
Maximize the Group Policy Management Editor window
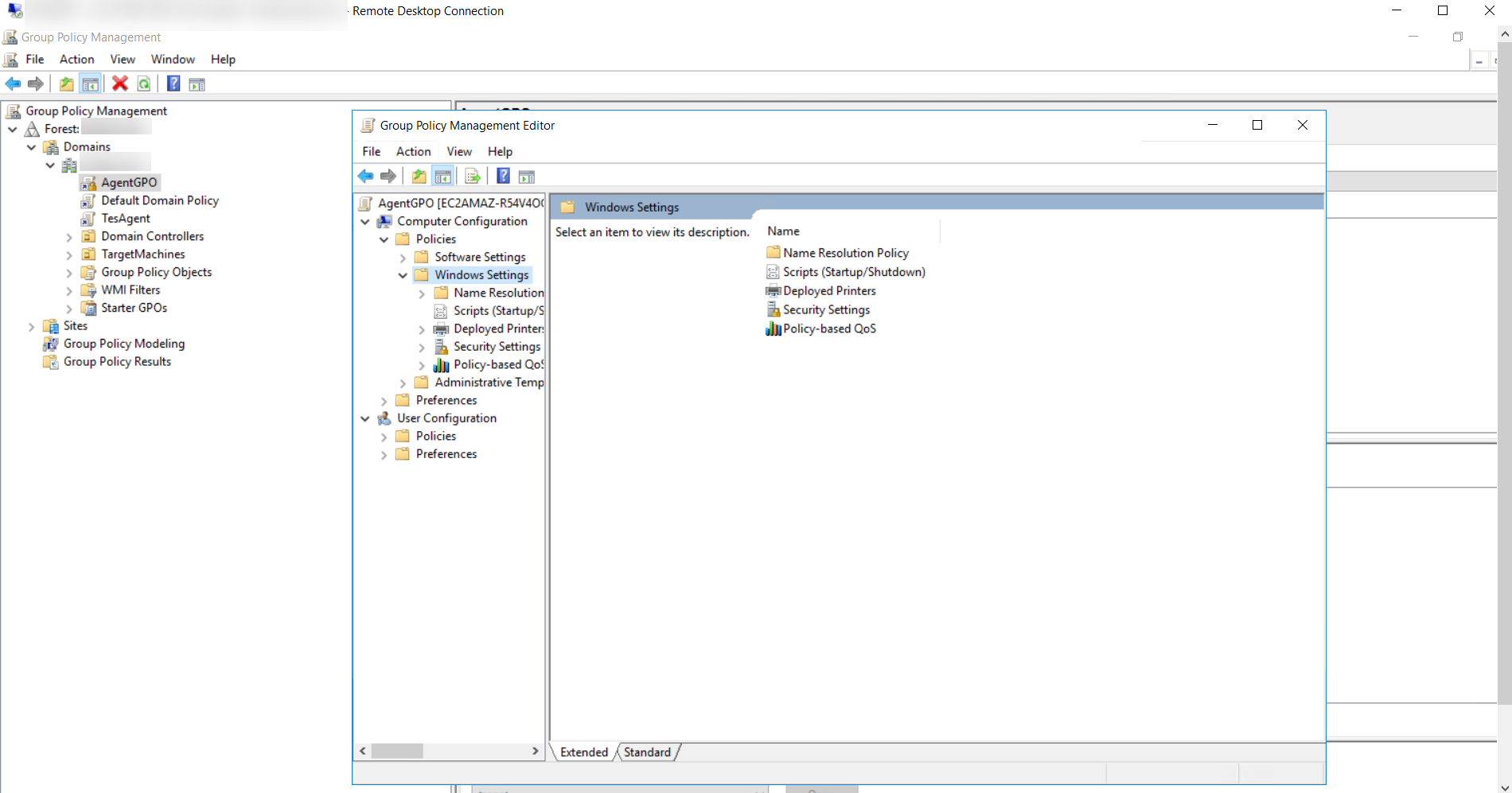[1257, 125]
